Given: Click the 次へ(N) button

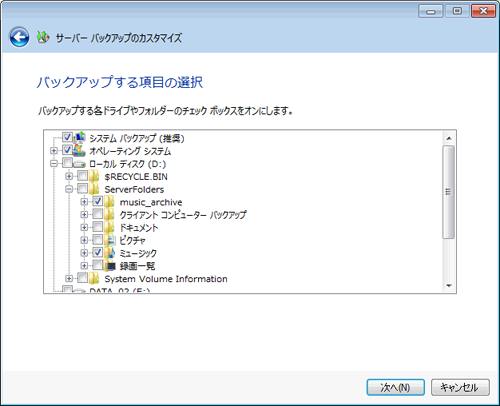Looking at the screenshot, I should (396, 387).
